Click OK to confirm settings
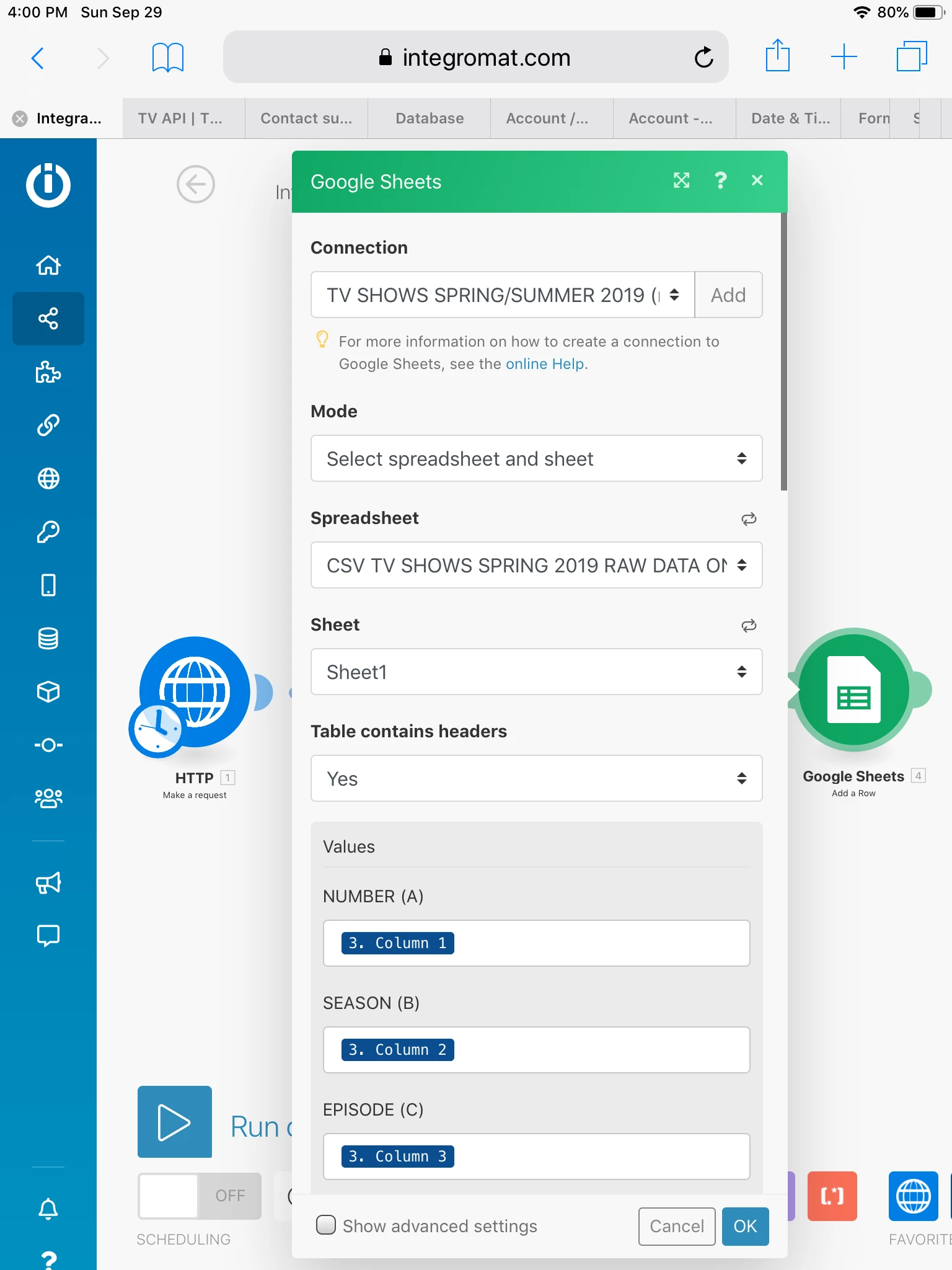Viewport: 952px width, 1270px height. tap(745, 1226)
